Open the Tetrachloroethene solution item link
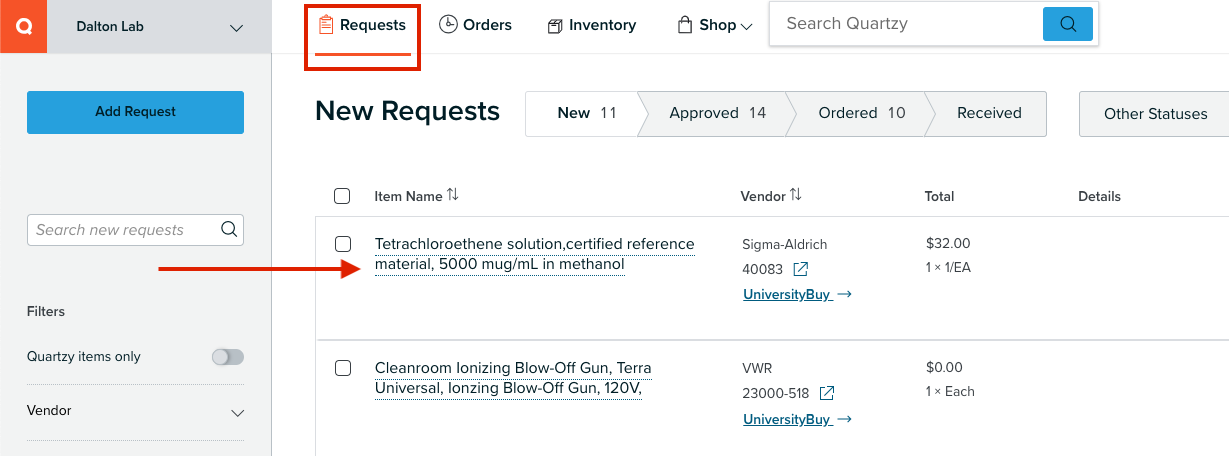The width and height of the screenshot is (1229, 456). [x=534, y=254]
